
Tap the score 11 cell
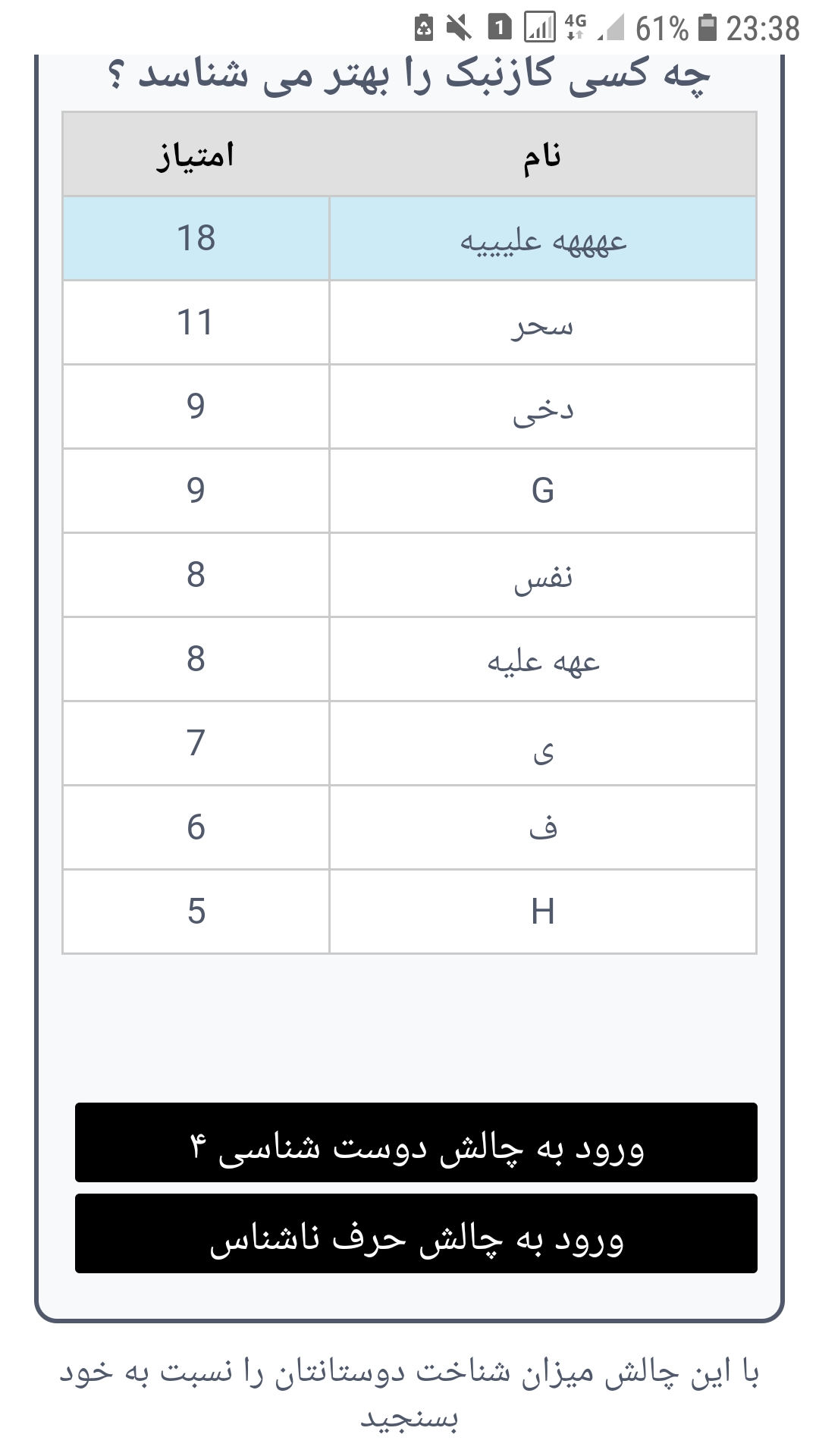tap(196, 323)
